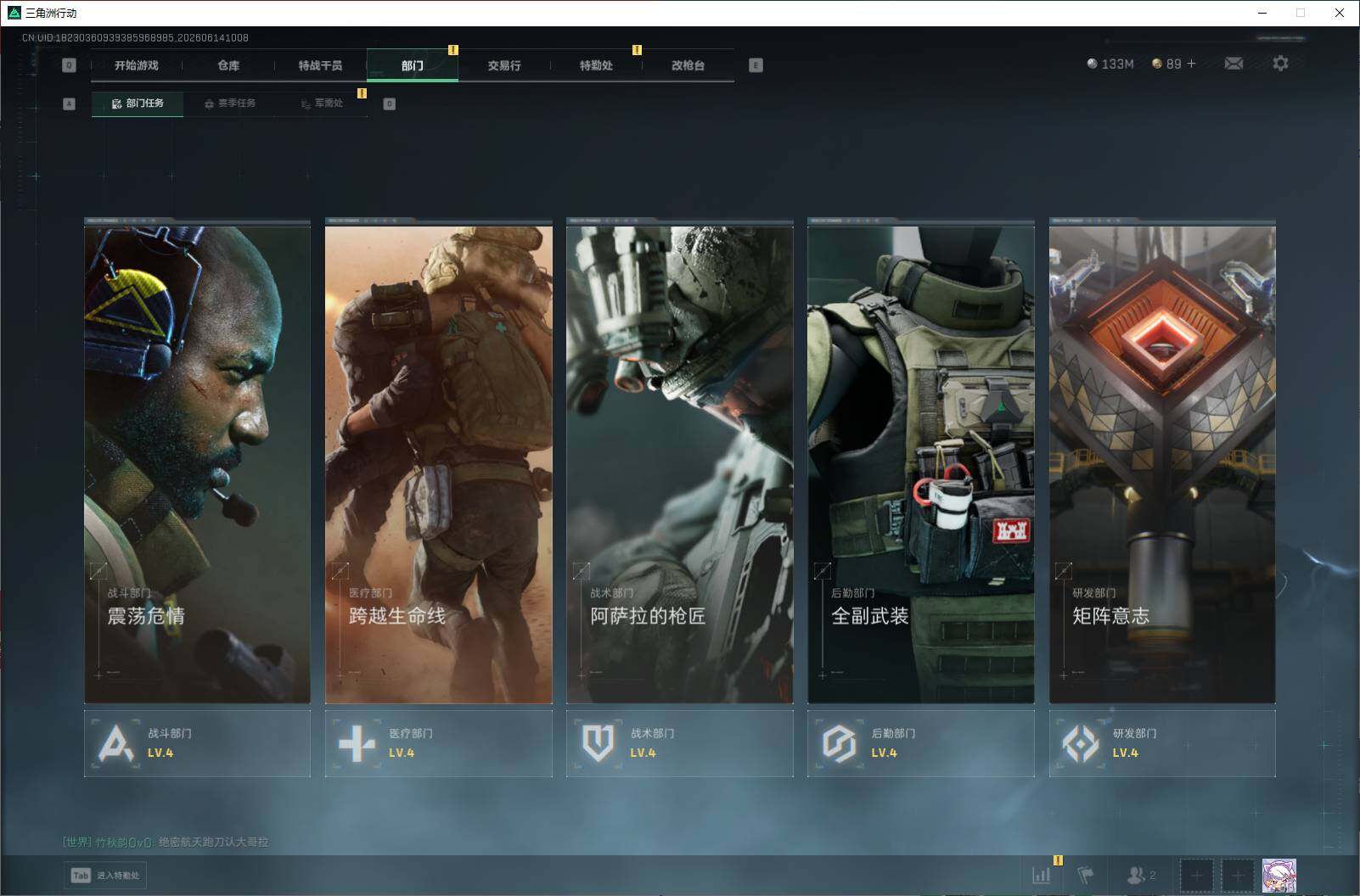The width and height of the screenshot is (1360, 896).
Task: Click the medical department cross icon
Action: click(357, 744)
